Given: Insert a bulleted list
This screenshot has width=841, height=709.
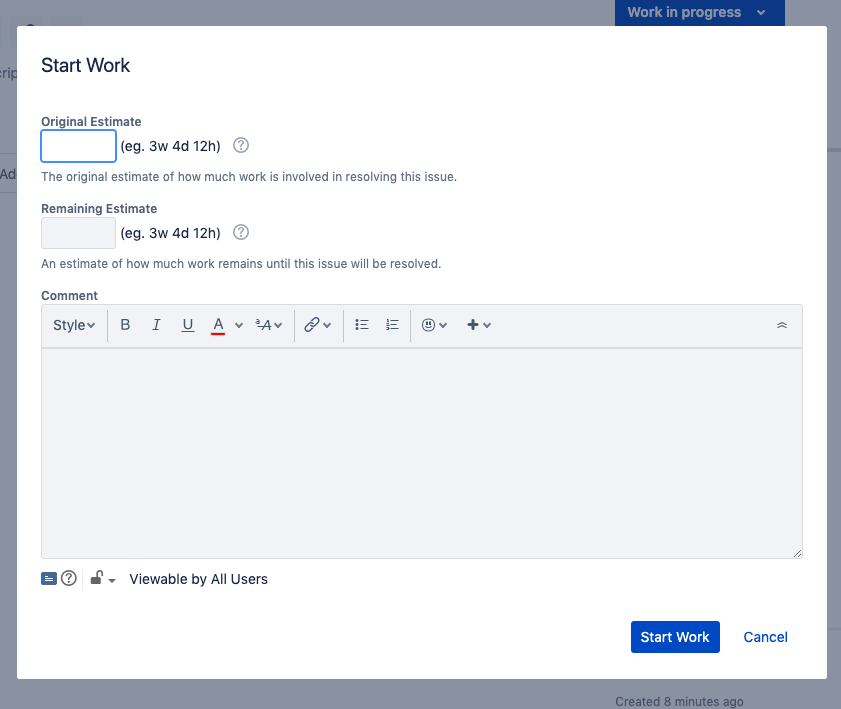Looking at the screenshot, I should [362, 325].
